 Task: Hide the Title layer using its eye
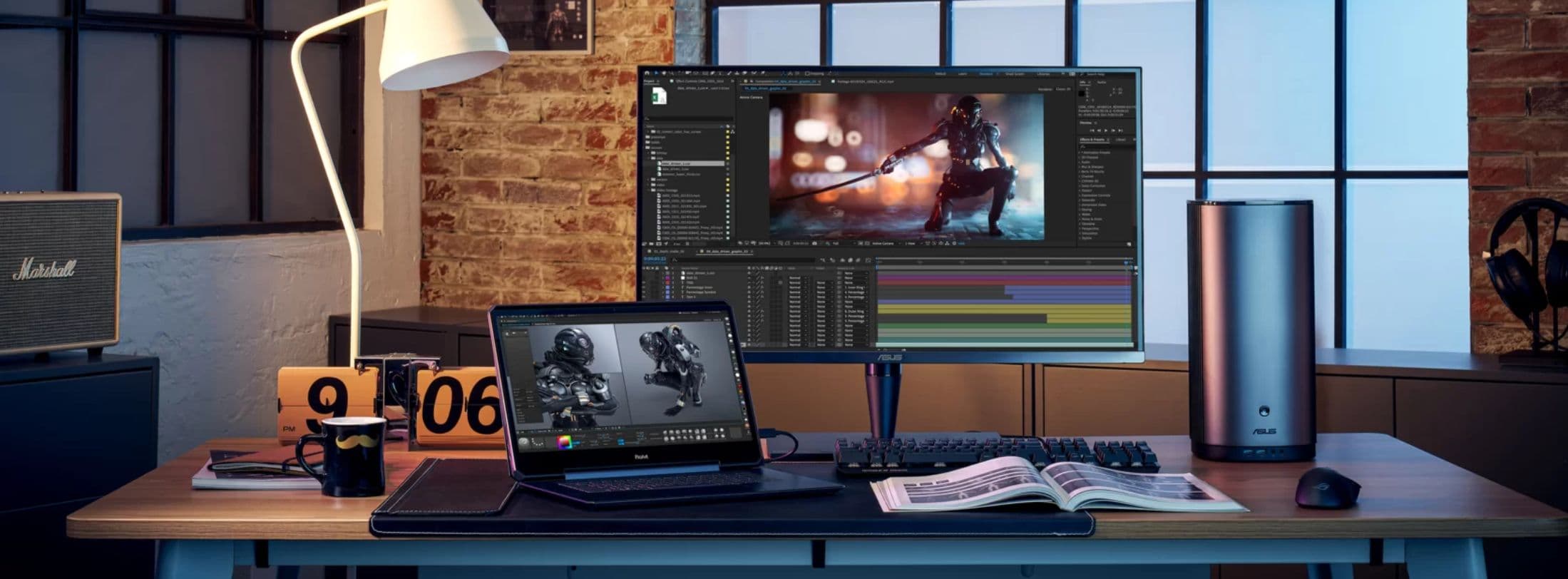[x=645, y=282]
